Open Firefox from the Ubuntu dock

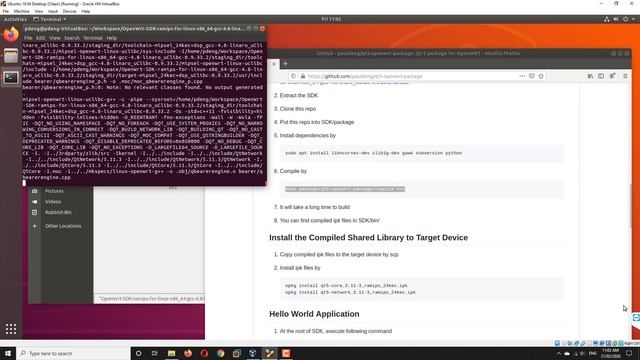pyautogui.click(x=11, y=34)
